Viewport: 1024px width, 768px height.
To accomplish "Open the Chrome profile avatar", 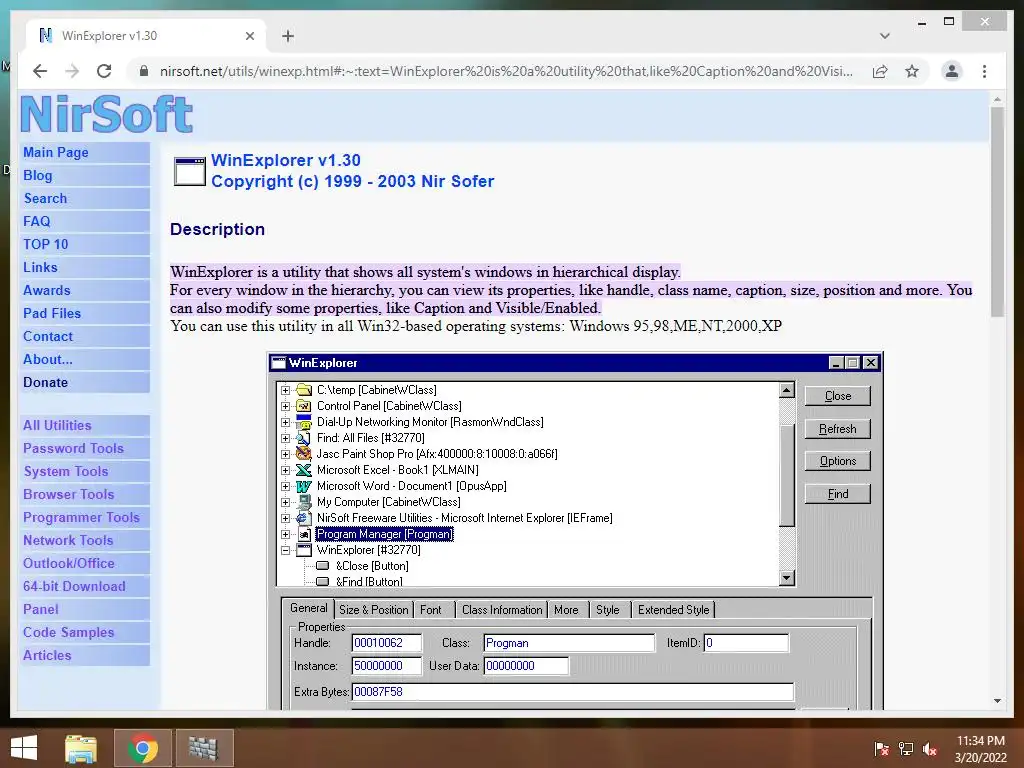I will [952, 71].
